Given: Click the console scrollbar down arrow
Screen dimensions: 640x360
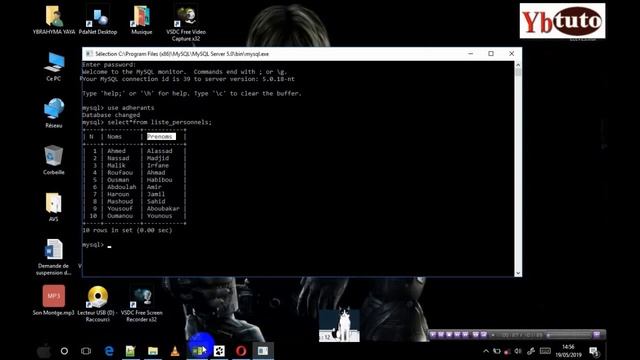Looking at the screenshot, I should coord(518,273).
